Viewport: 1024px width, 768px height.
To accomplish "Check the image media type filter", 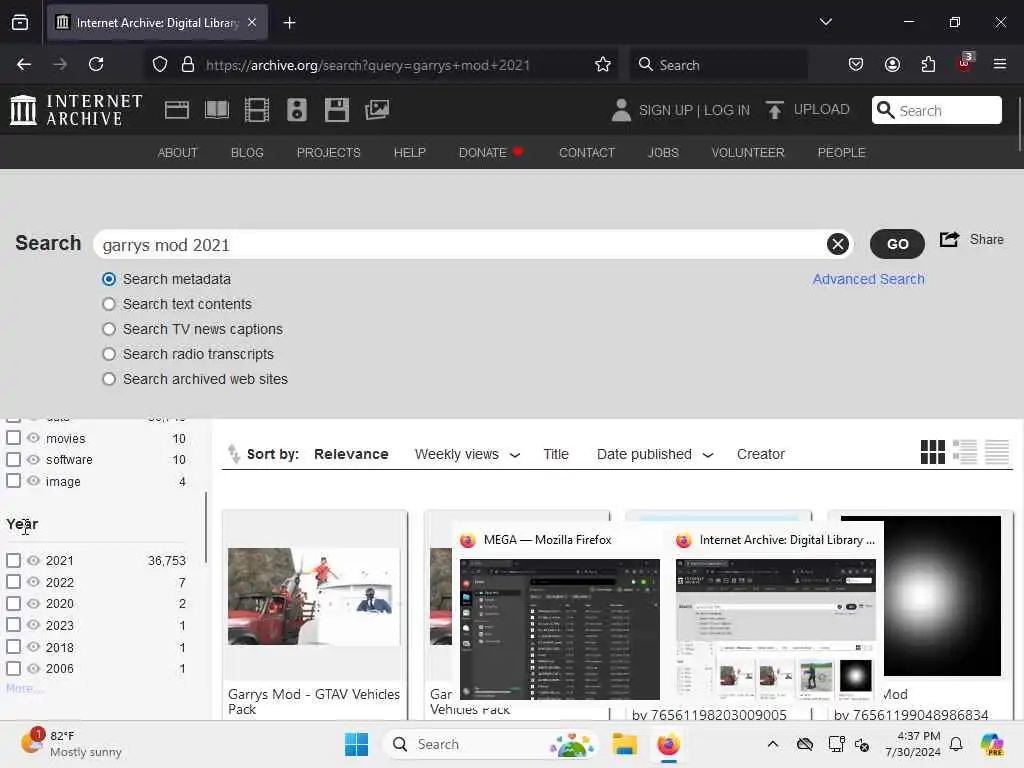I will coord(13,481).
